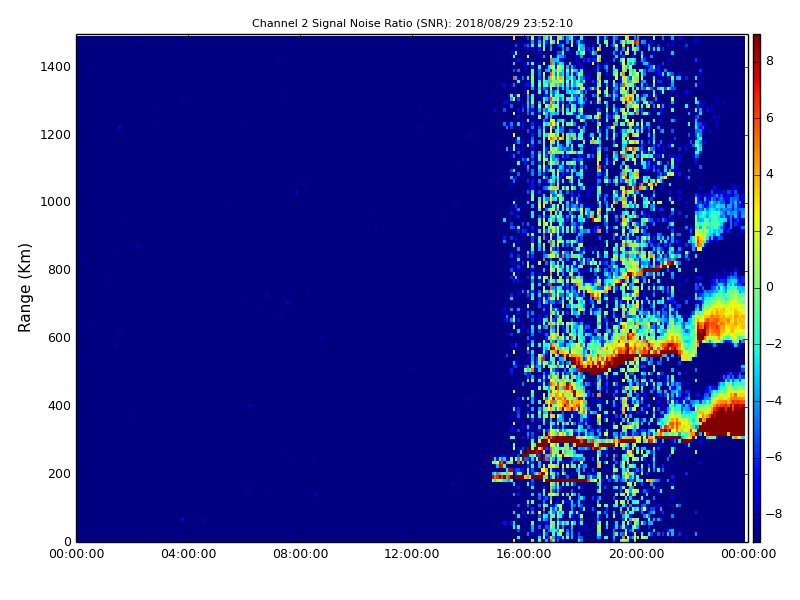Click the 600 range tick label

59,338
